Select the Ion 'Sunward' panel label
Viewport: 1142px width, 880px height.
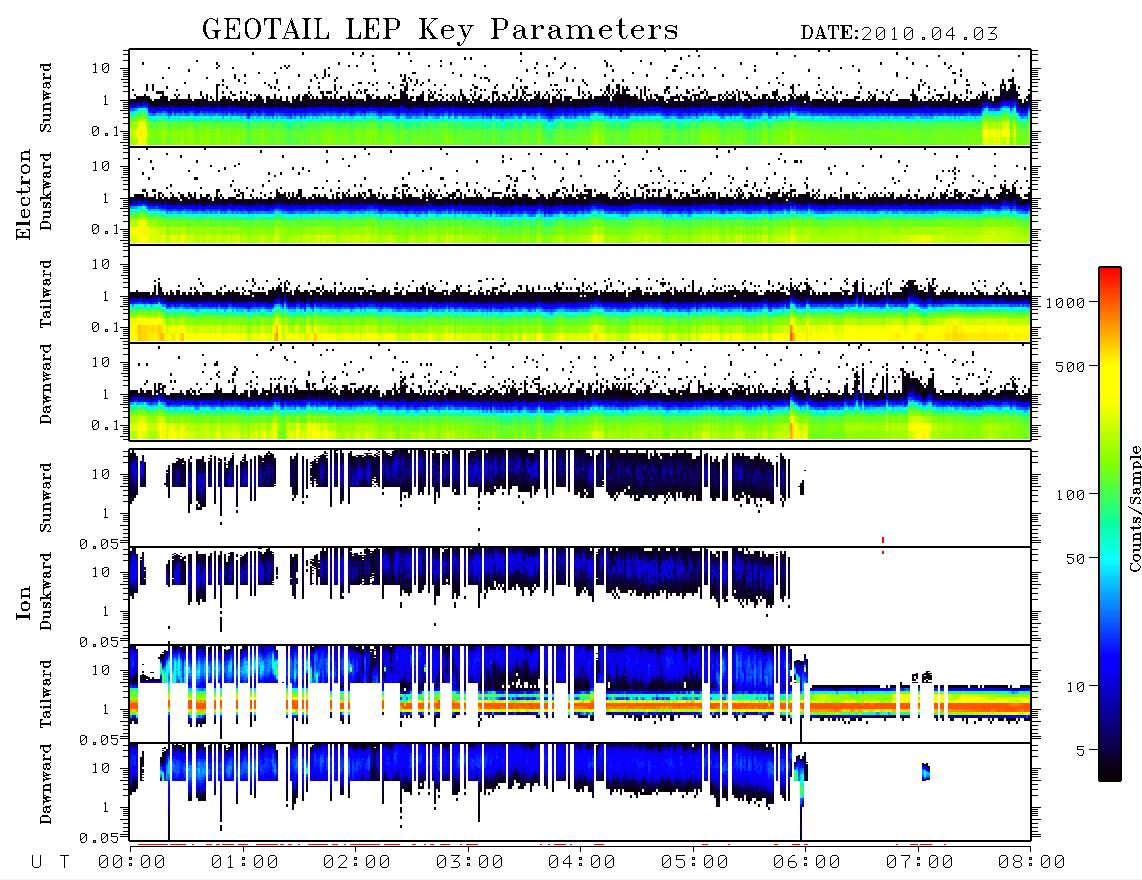46,498
